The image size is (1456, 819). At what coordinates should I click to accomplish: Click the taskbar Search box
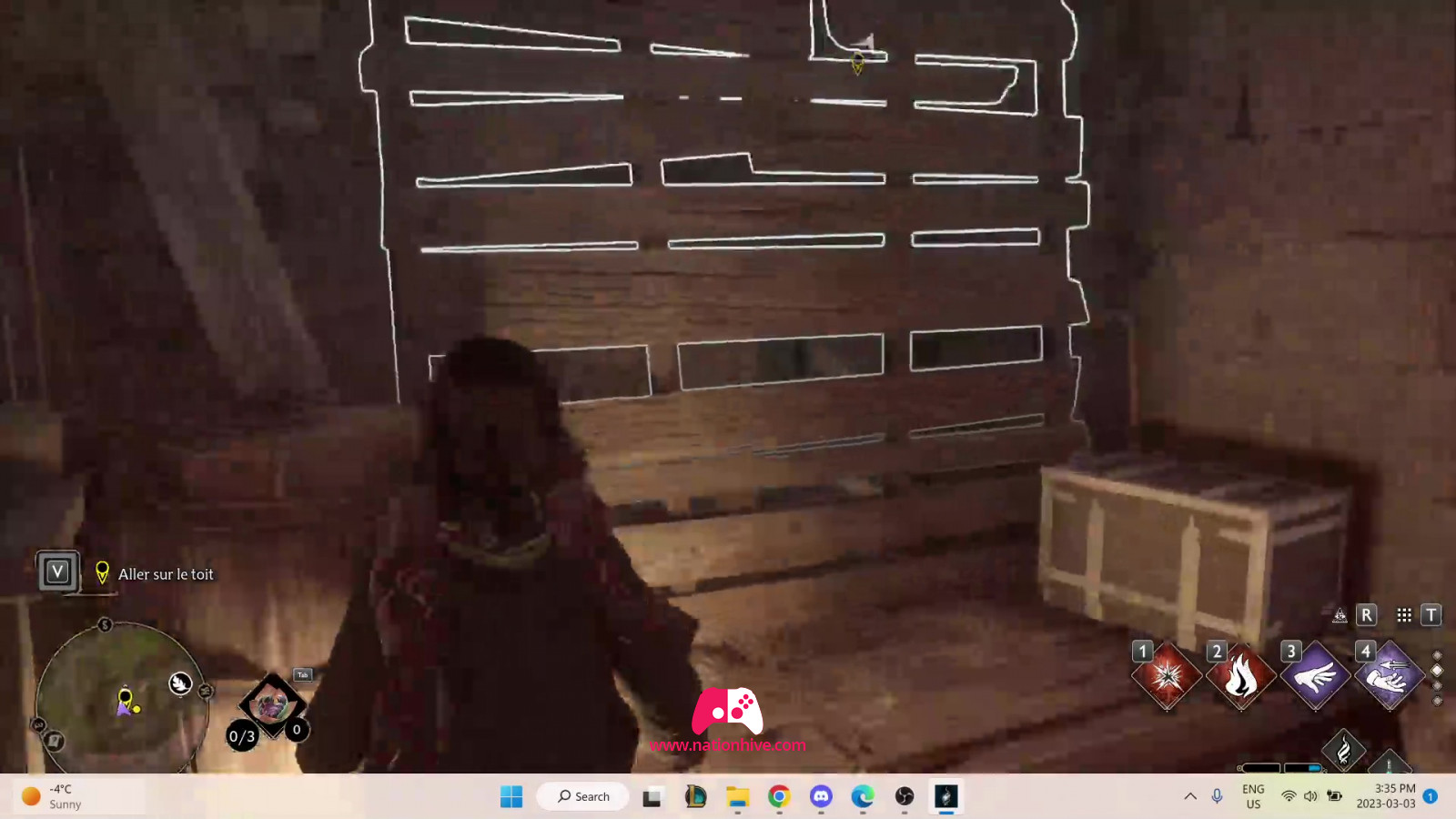[x=582, y=796]
